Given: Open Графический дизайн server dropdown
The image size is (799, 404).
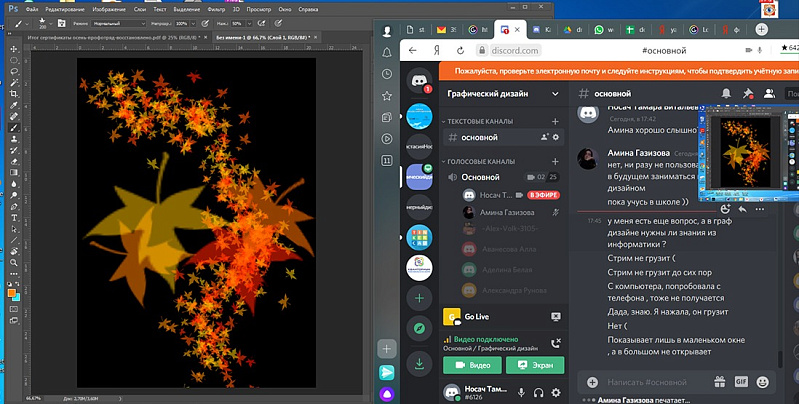Looking at the screenshot, I should coord(555,94).
